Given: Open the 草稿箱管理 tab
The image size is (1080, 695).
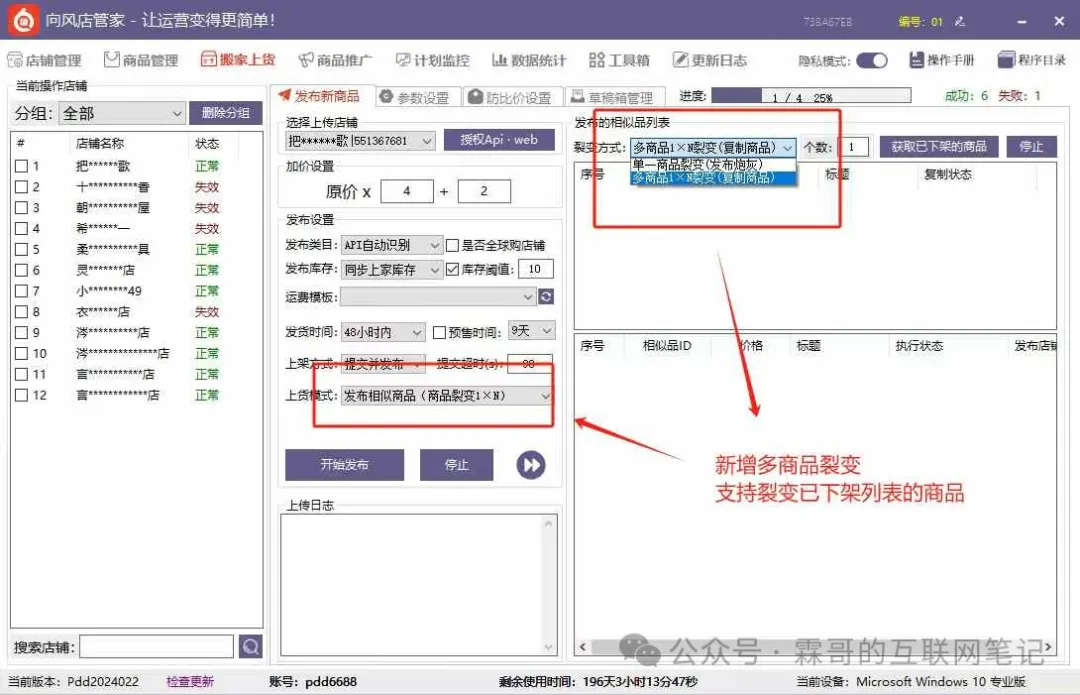Looking at the screenshot, I should point(611,97).
